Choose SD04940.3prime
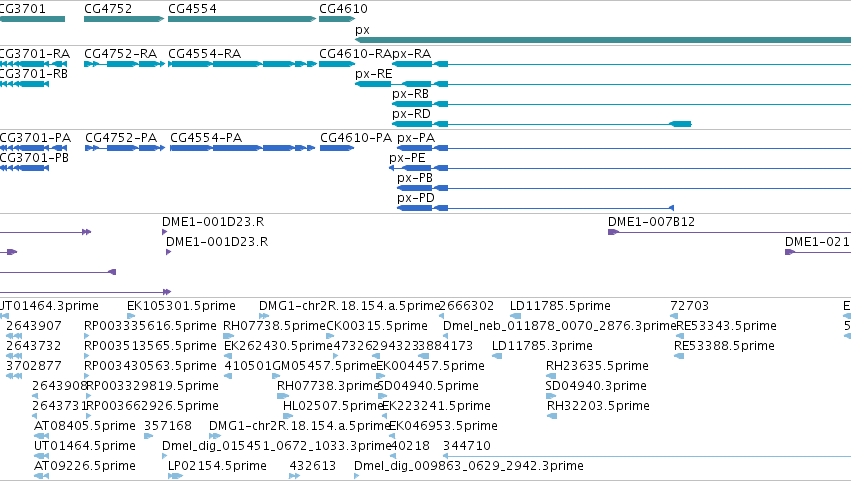Viewport: 851px width, 481px height. pos(596,387)
